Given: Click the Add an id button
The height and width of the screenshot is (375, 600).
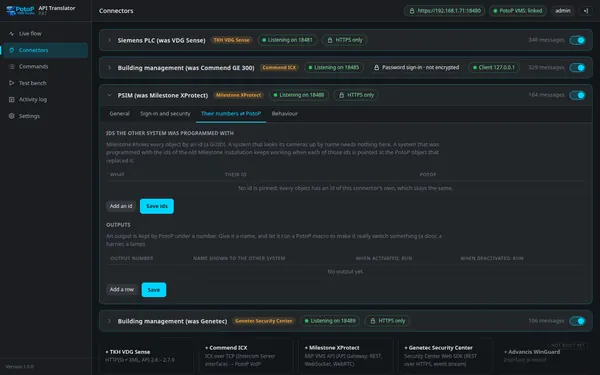Looking at the screenshot, I should coord(121,206).
